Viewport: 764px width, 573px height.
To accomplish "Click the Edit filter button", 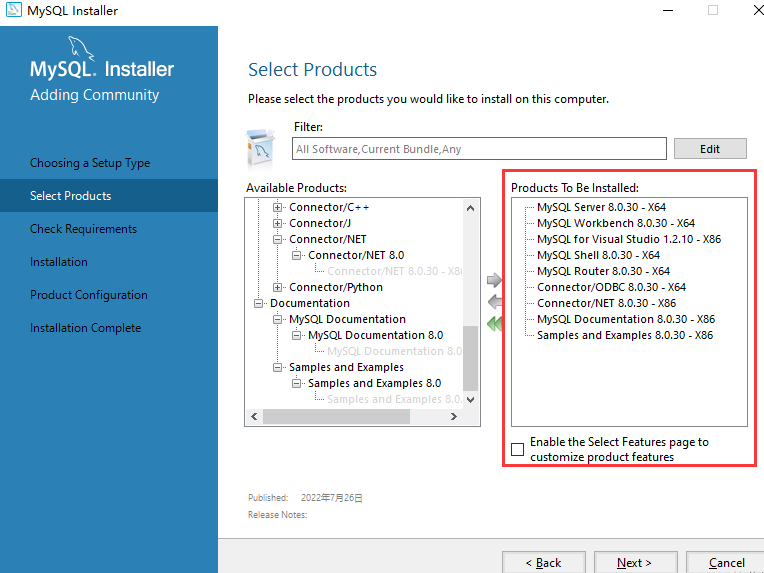I will pos(710,149).
